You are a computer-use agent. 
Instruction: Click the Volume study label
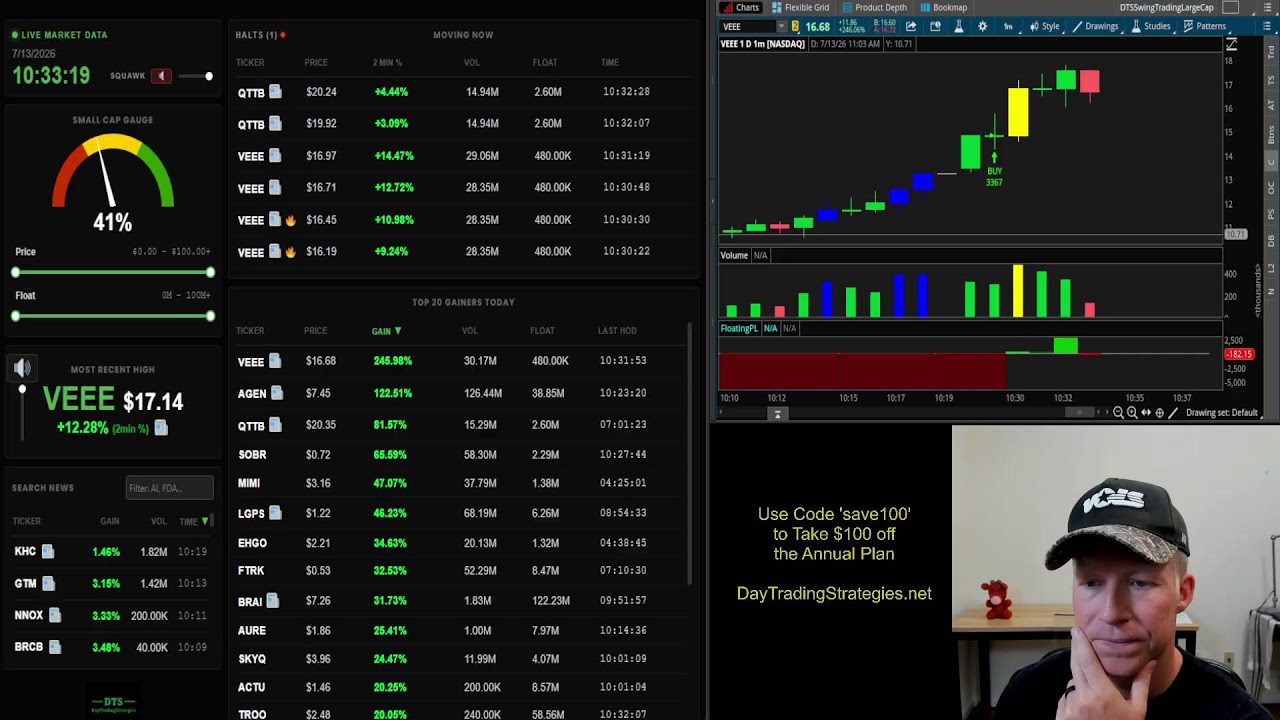[734, 255]
